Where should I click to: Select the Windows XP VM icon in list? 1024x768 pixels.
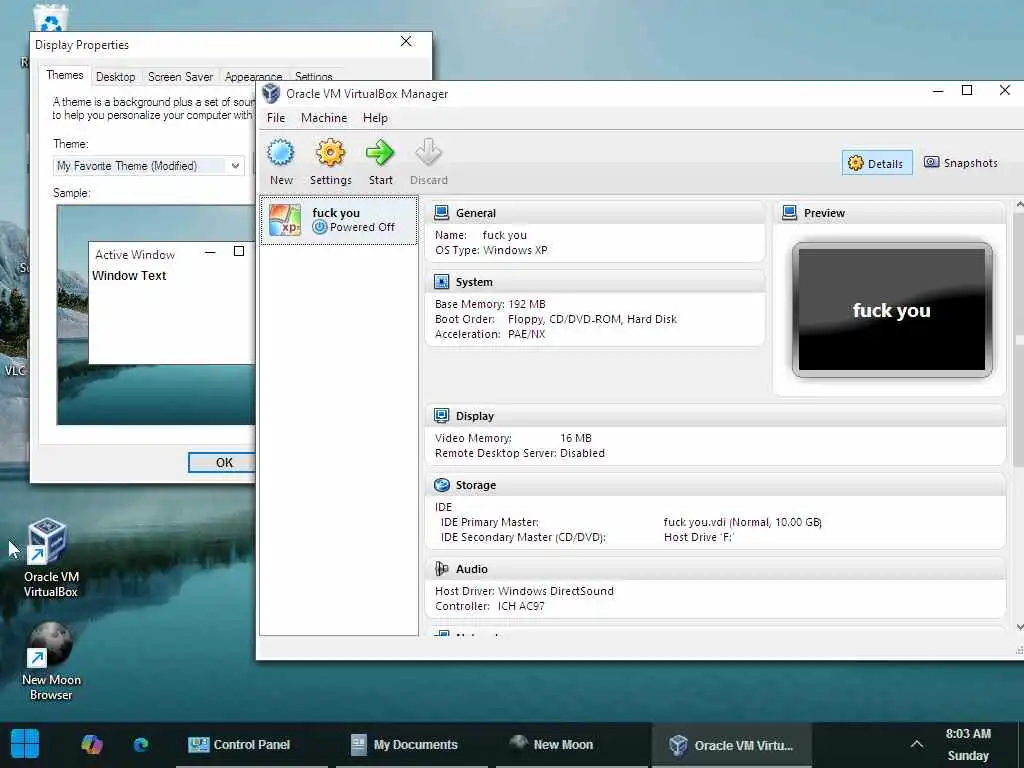285,220
